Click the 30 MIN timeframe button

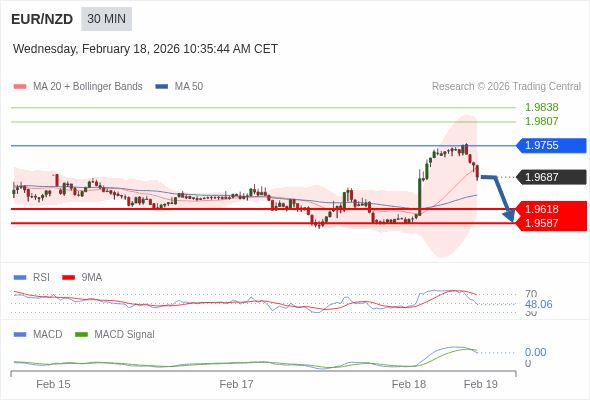(106, 19)
